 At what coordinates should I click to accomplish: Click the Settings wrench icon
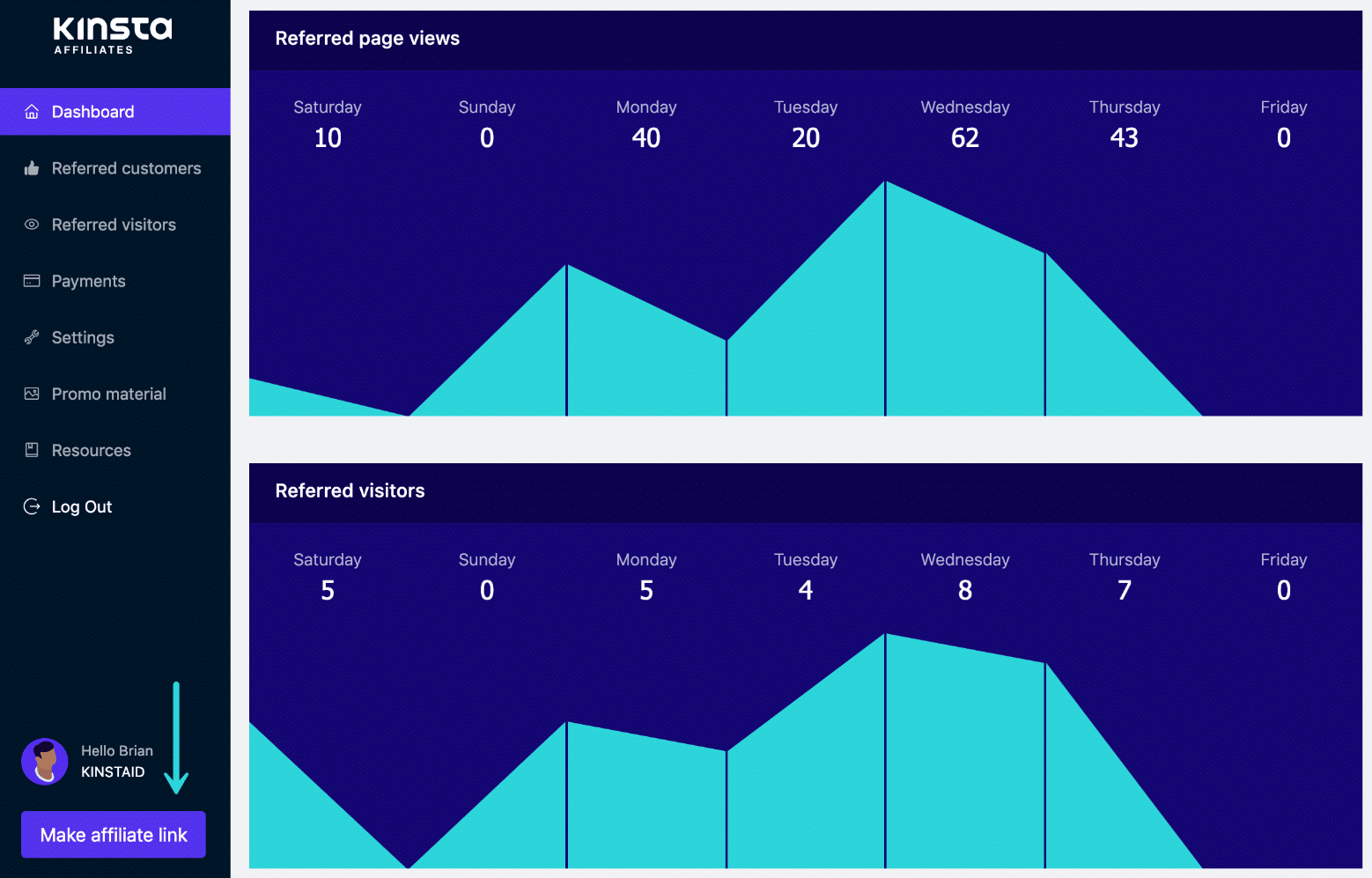tap(32, 337)
